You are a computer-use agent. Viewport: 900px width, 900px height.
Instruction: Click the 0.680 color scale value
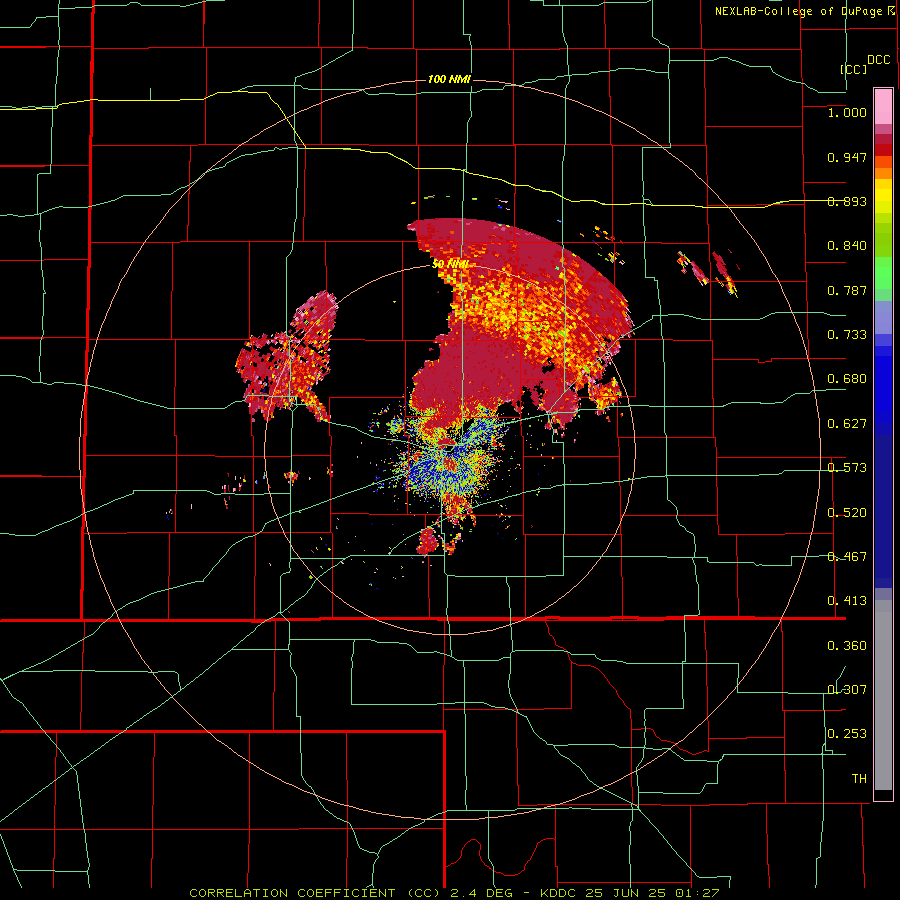pos(847,379)
